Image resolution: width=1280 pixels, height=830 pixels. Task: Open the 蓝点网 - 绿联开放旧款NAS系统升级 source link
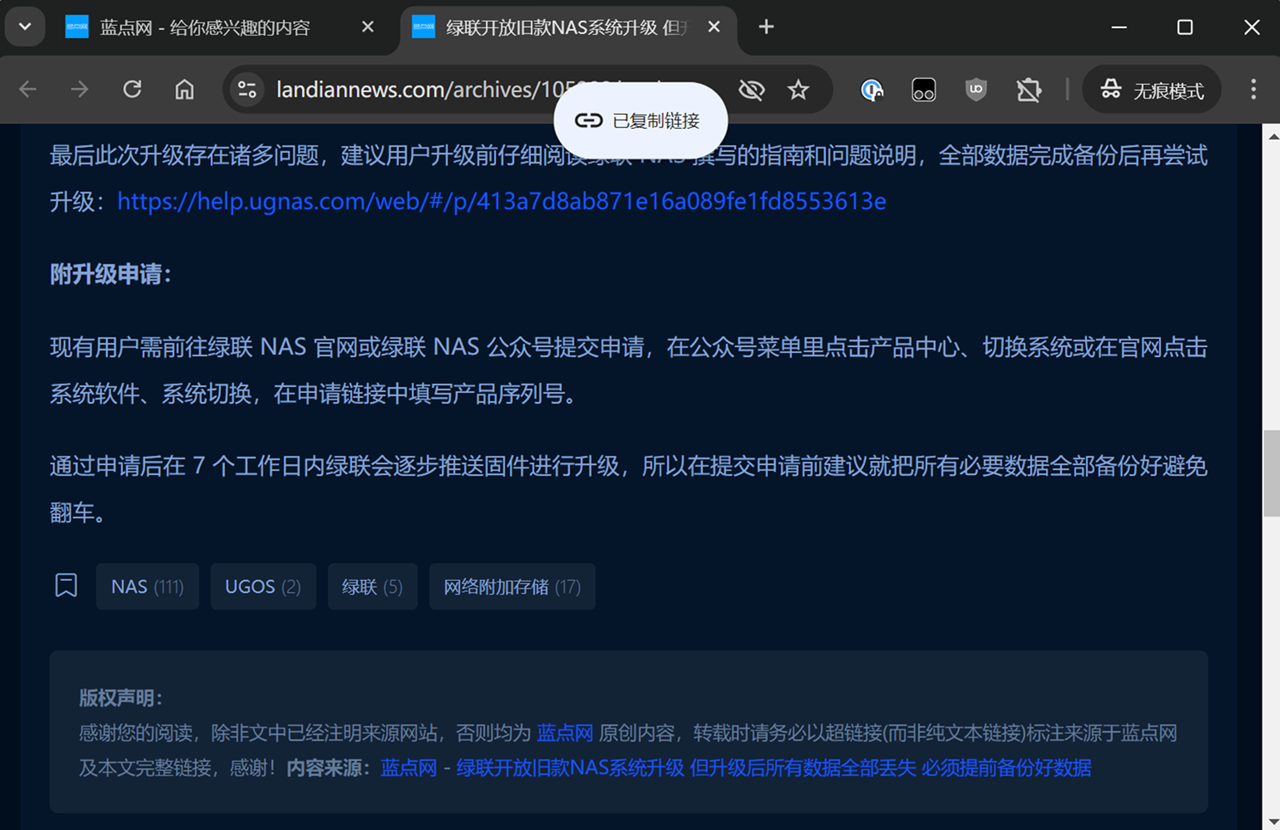click(x=736, y=768)
